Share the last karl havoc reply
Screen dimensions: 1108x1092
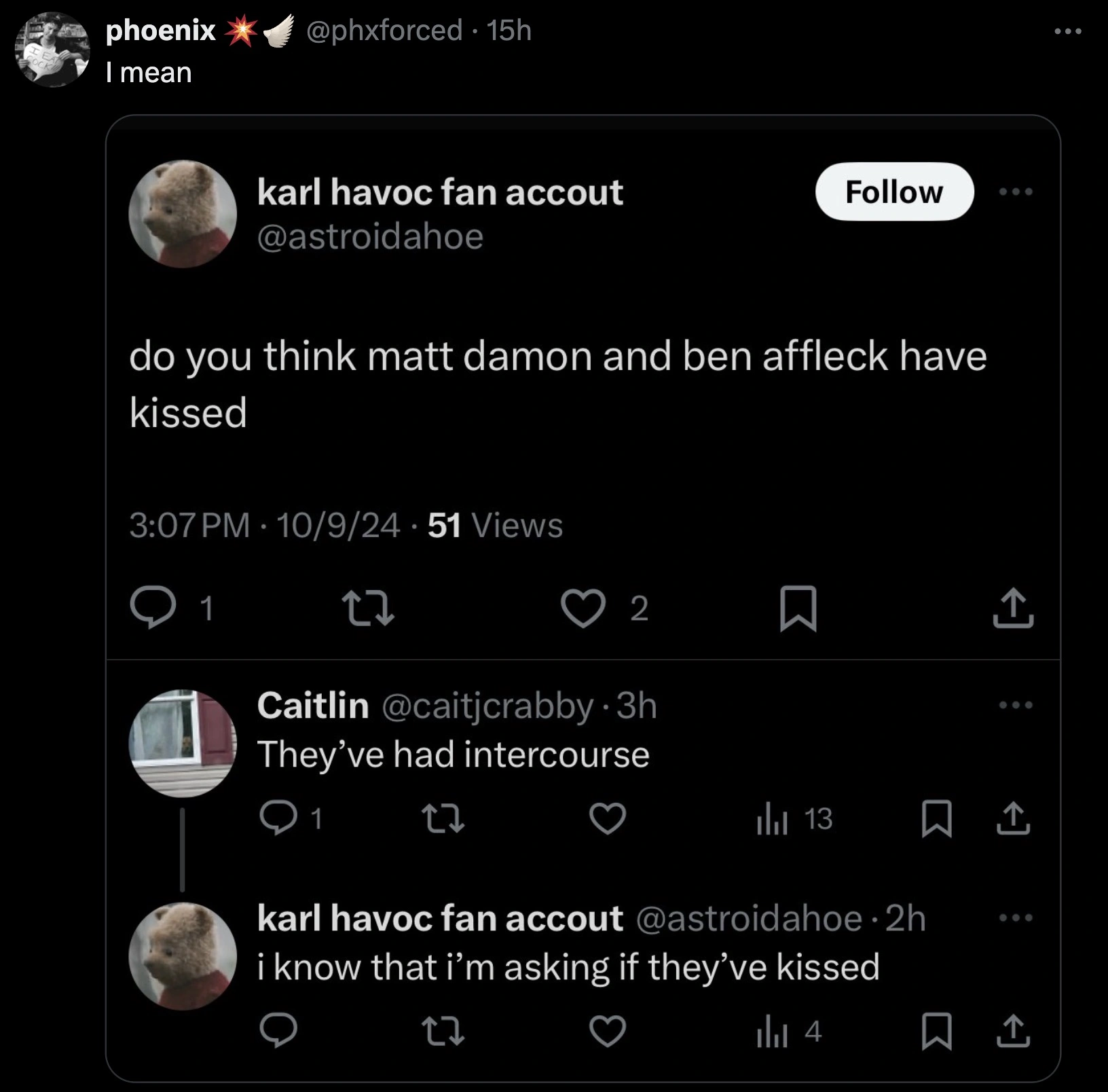click(x=1013, y=1031)
